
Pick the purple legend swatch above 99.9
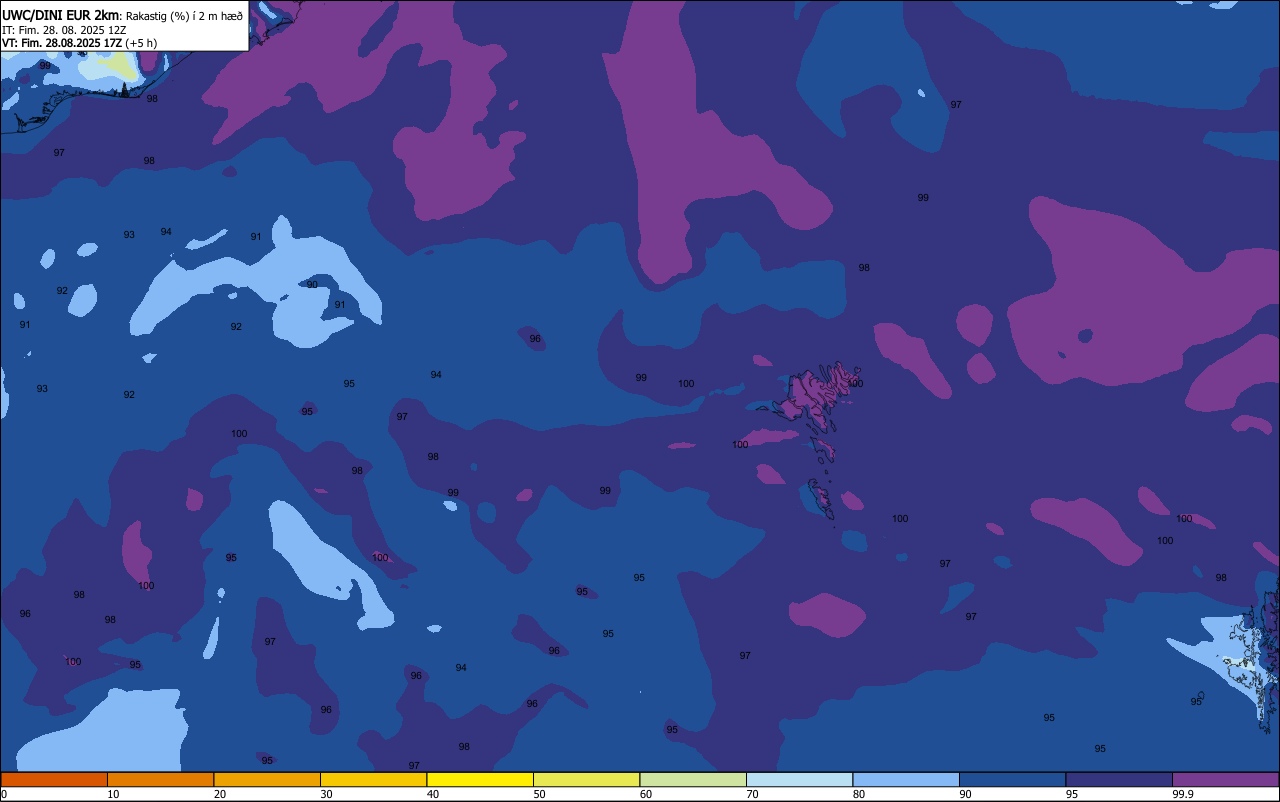click(x=1225, y=779)
